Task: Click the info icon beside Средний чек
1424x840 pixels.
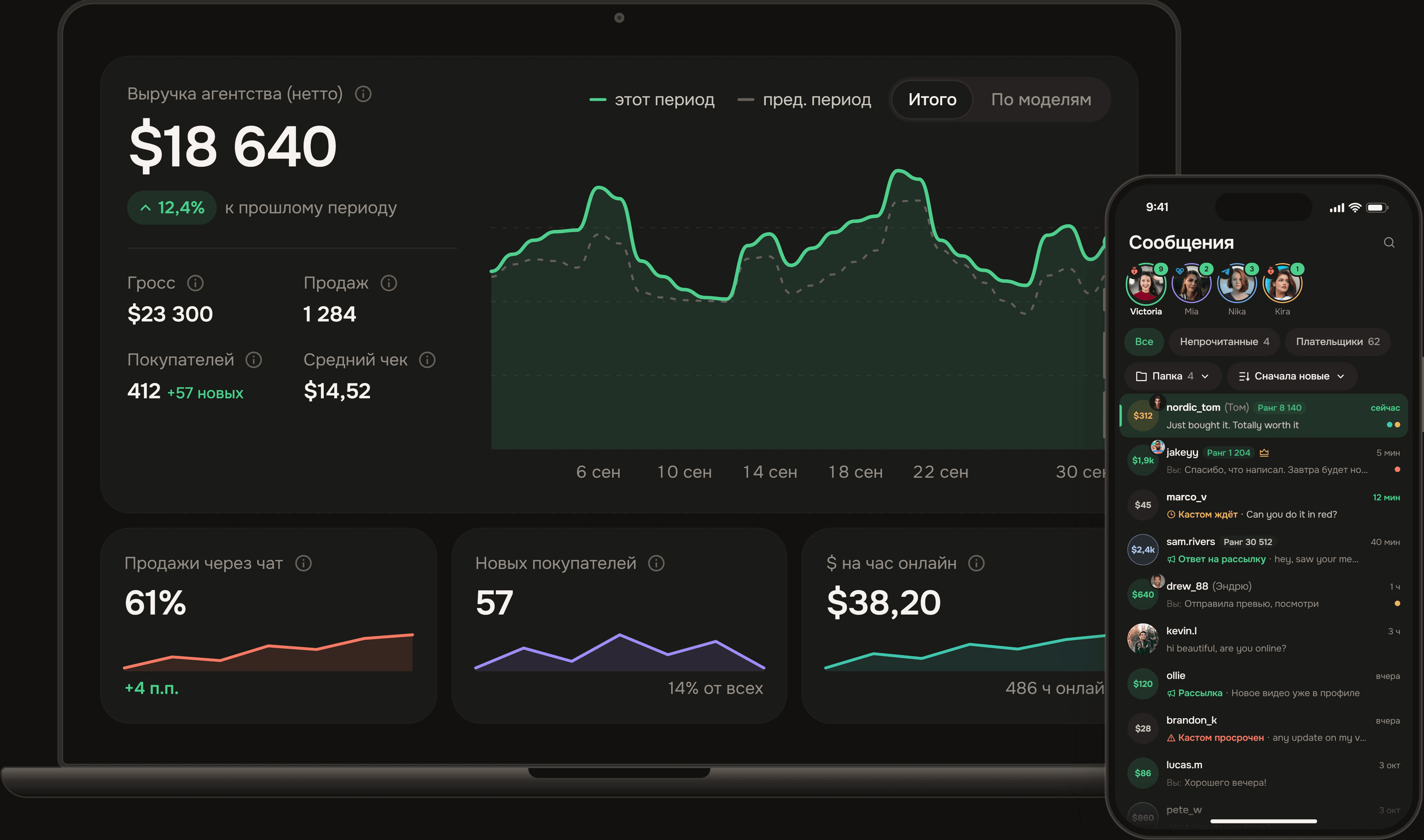Action: click(x=427, y=360)
